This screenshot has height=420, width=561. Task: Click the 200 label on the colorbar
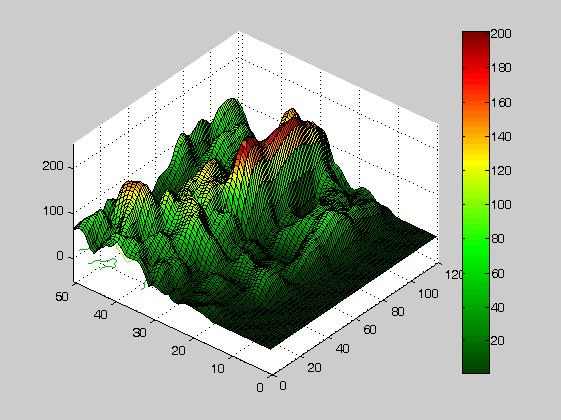[501, 34]
